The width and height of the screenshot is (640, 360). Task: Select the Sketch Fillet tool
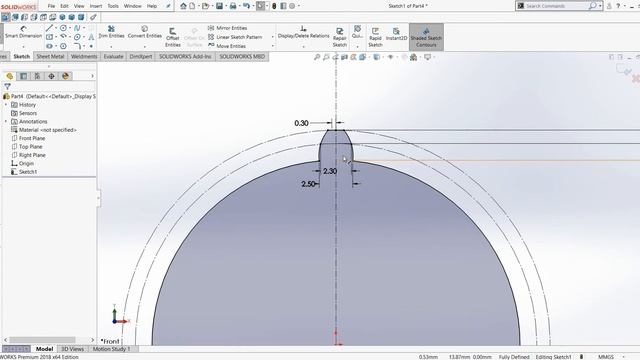[77, 46]
